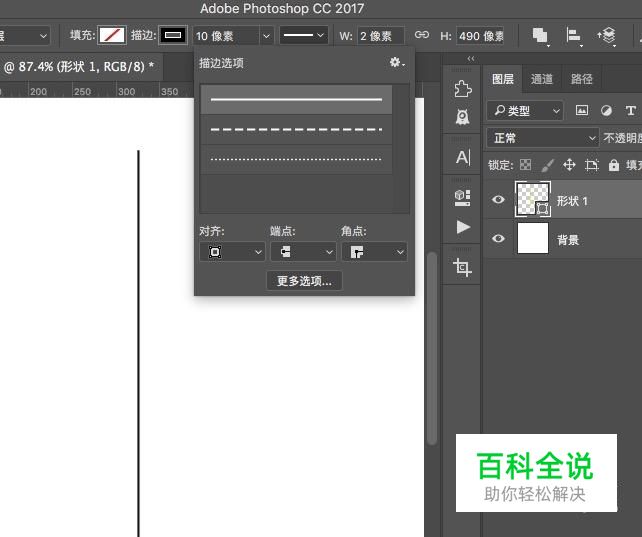Expand the collapsed panel dock arrows
The width and height of the screenshot is (642, 537).
point(471,59)
